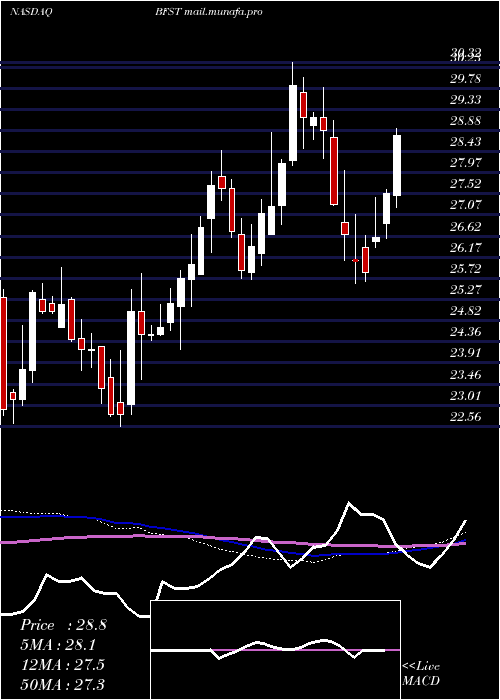The width and height of the screenshot is (500, 700).
Task: Select the 28.43 price axis label
Action: coord(466,142)
